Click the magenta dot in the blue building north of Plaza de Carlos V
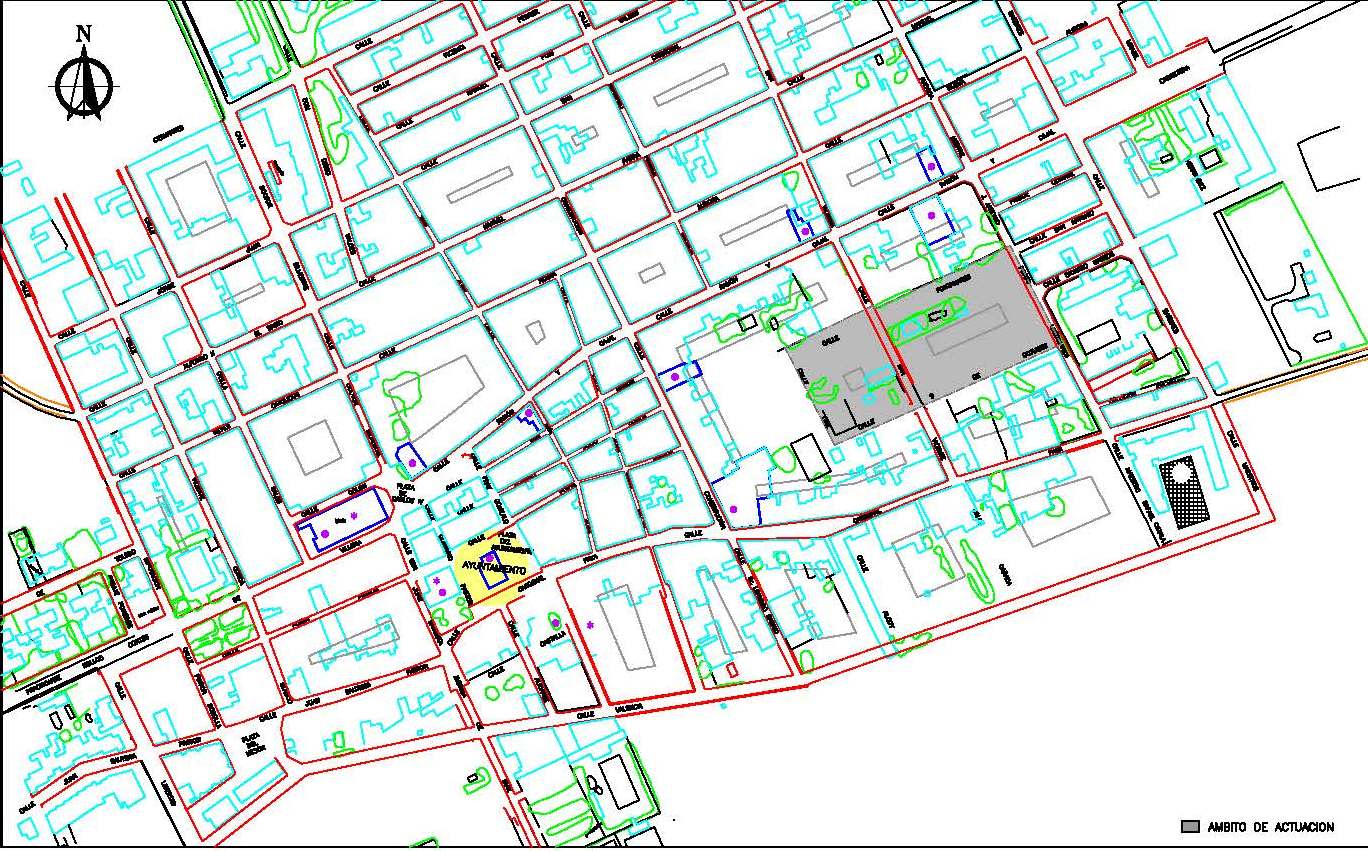Screen dimensions: 1368x851 (x=411, y=463)
